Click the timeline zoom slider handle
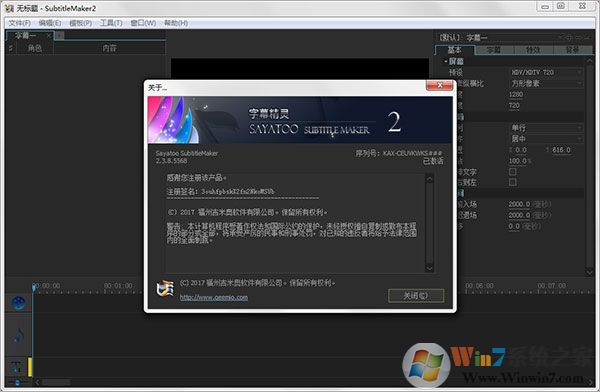 pos(17,382)
